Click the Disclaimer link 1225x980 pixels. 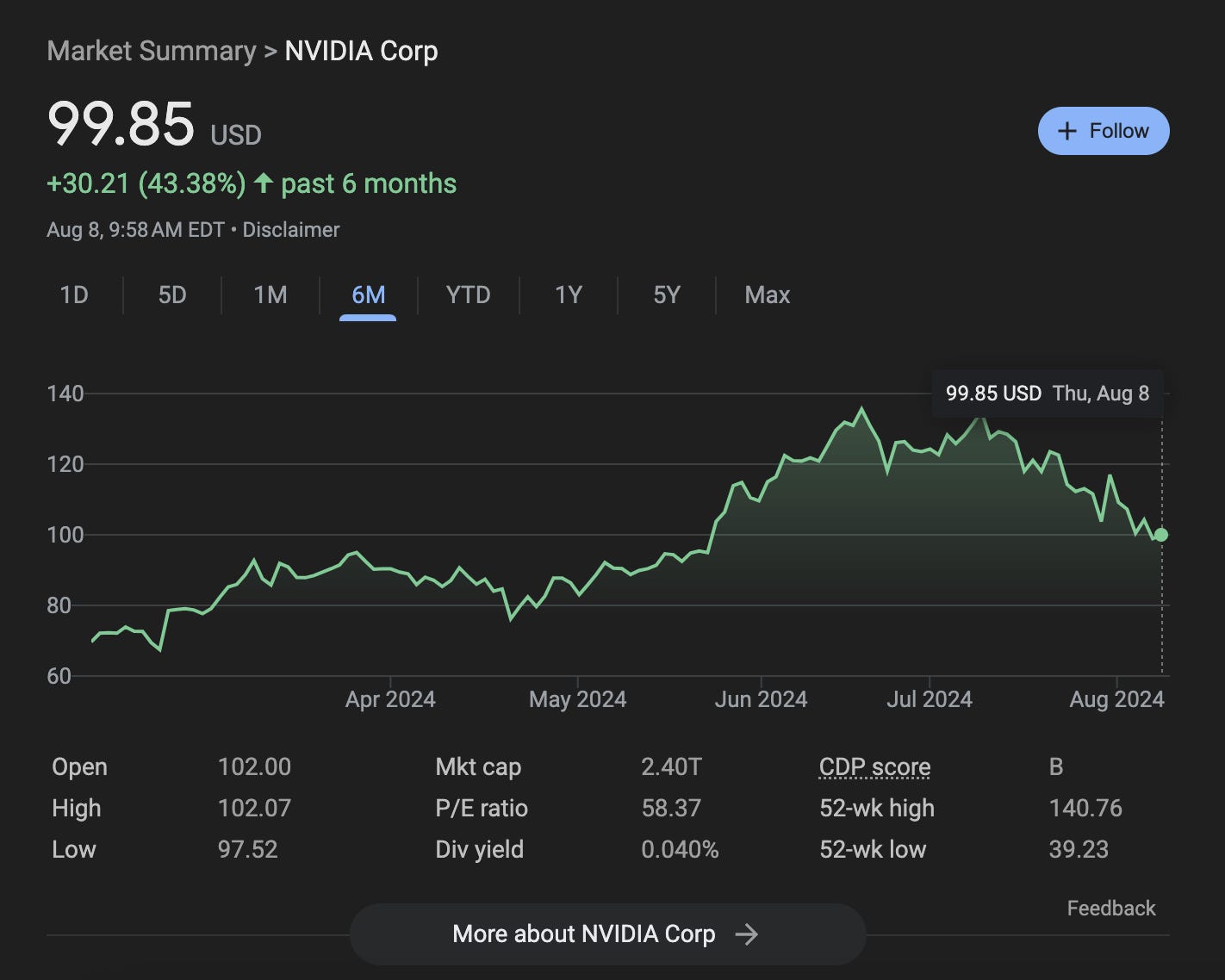pyautogui.click(x=291, y=230)
